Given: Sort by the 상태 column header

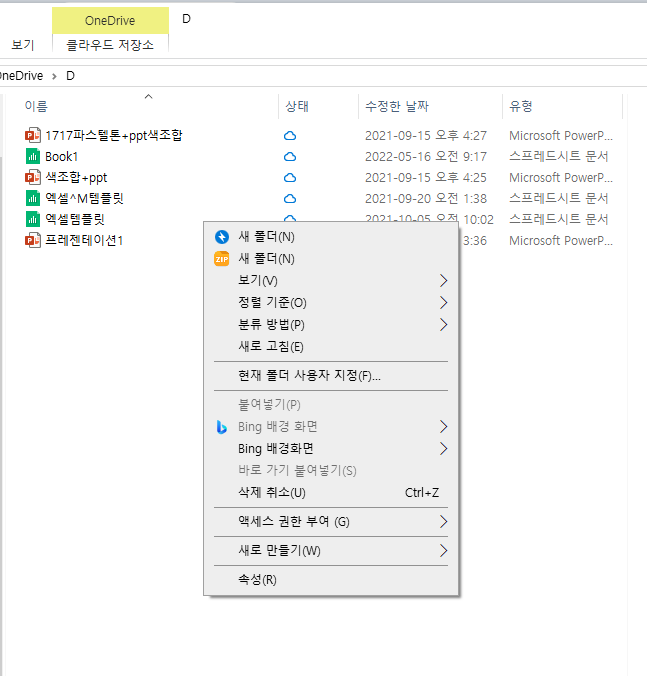Looking at the screenshot, I should tap(297, 106).
